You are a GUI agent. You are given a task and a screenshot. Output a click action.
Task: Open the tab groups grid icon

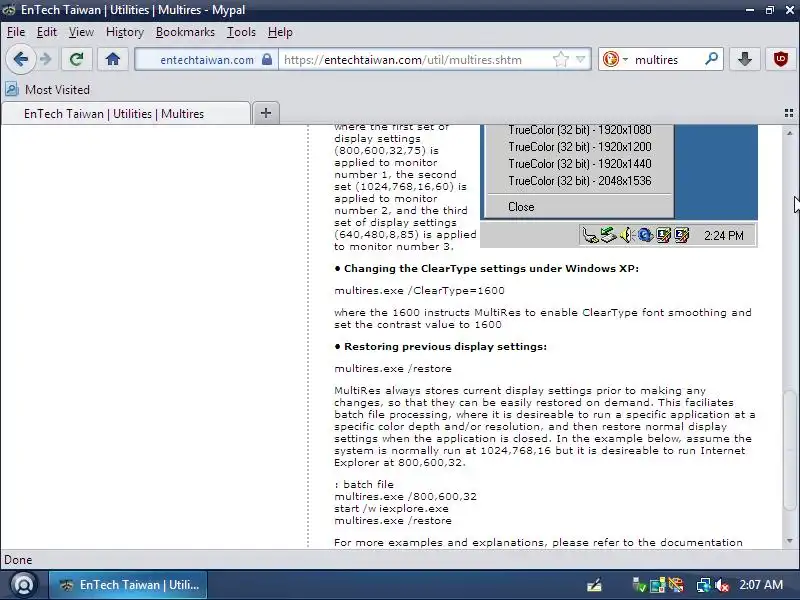coord(789,113)
